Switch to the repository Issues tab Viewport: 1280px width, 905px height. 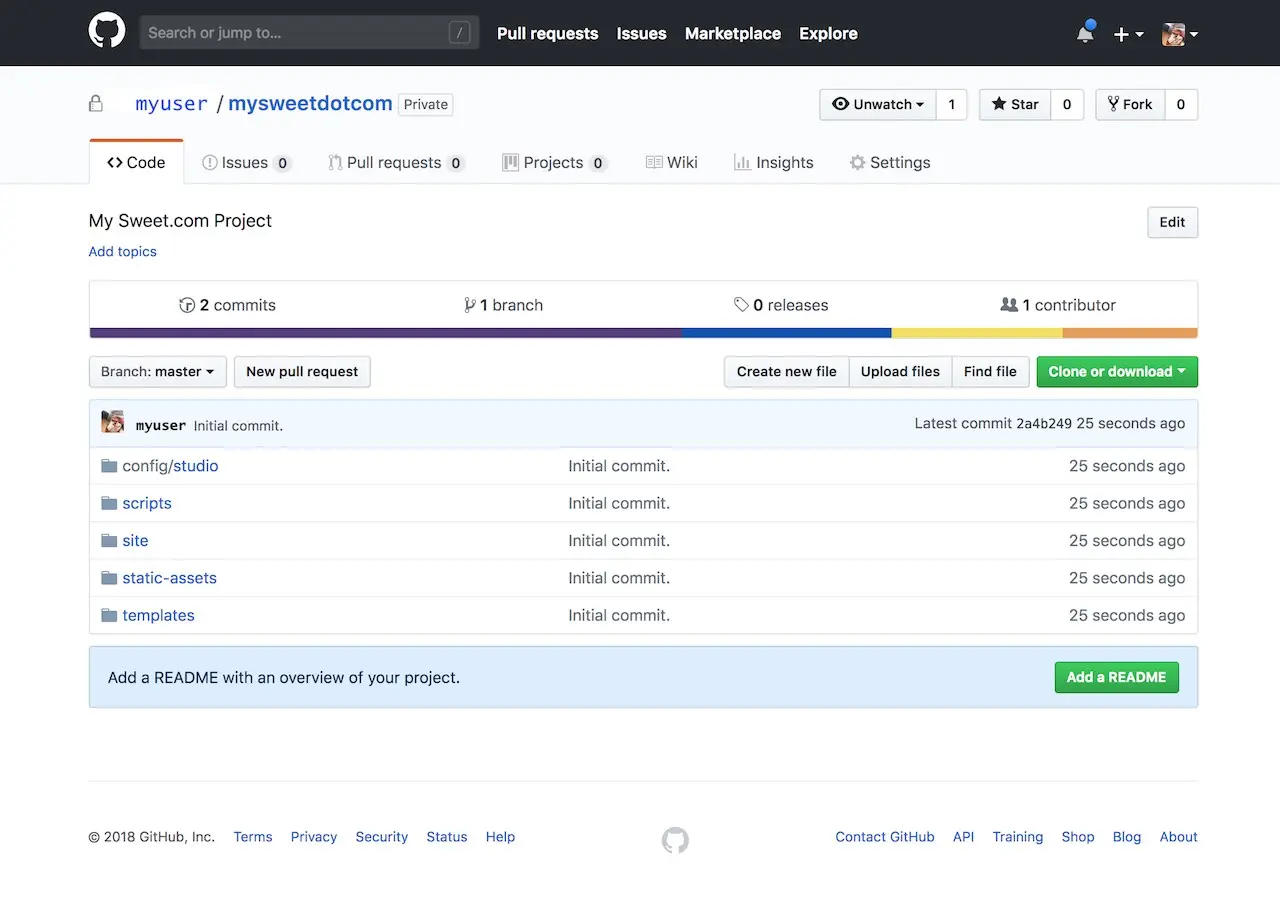(x=246, y=162)
